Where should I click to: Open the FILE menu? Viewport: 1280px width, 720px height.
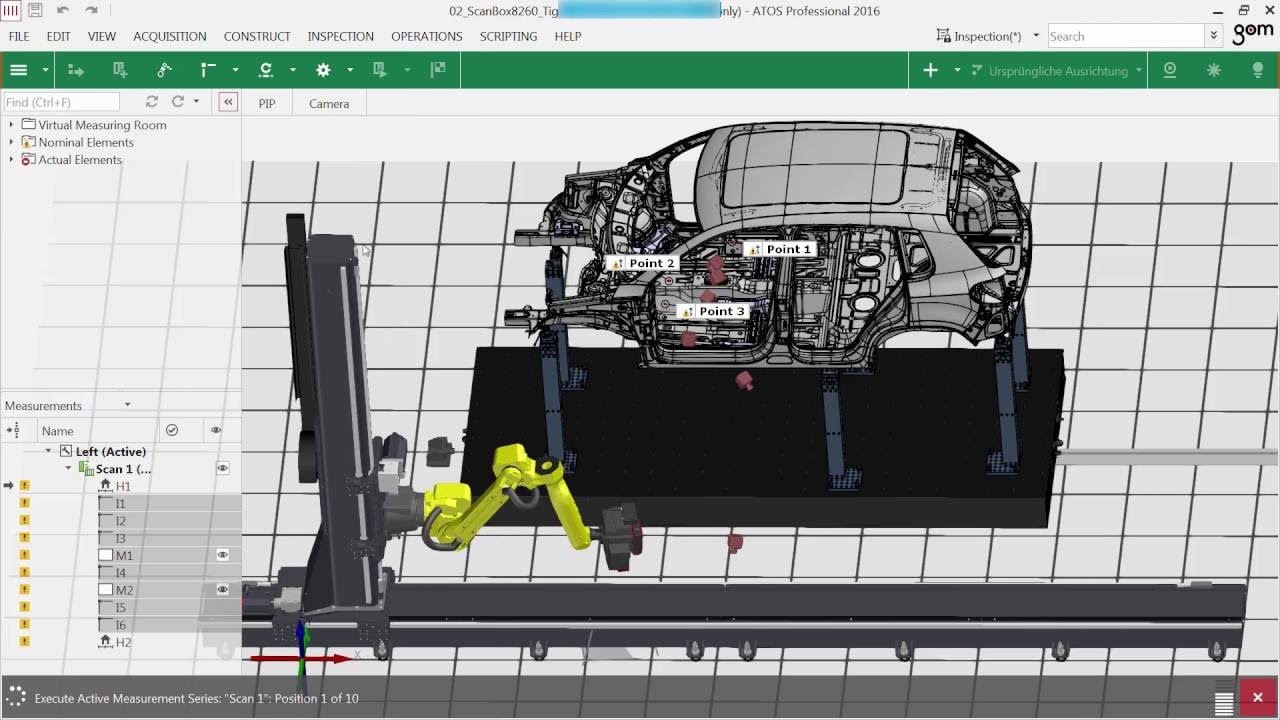[19, 36]
